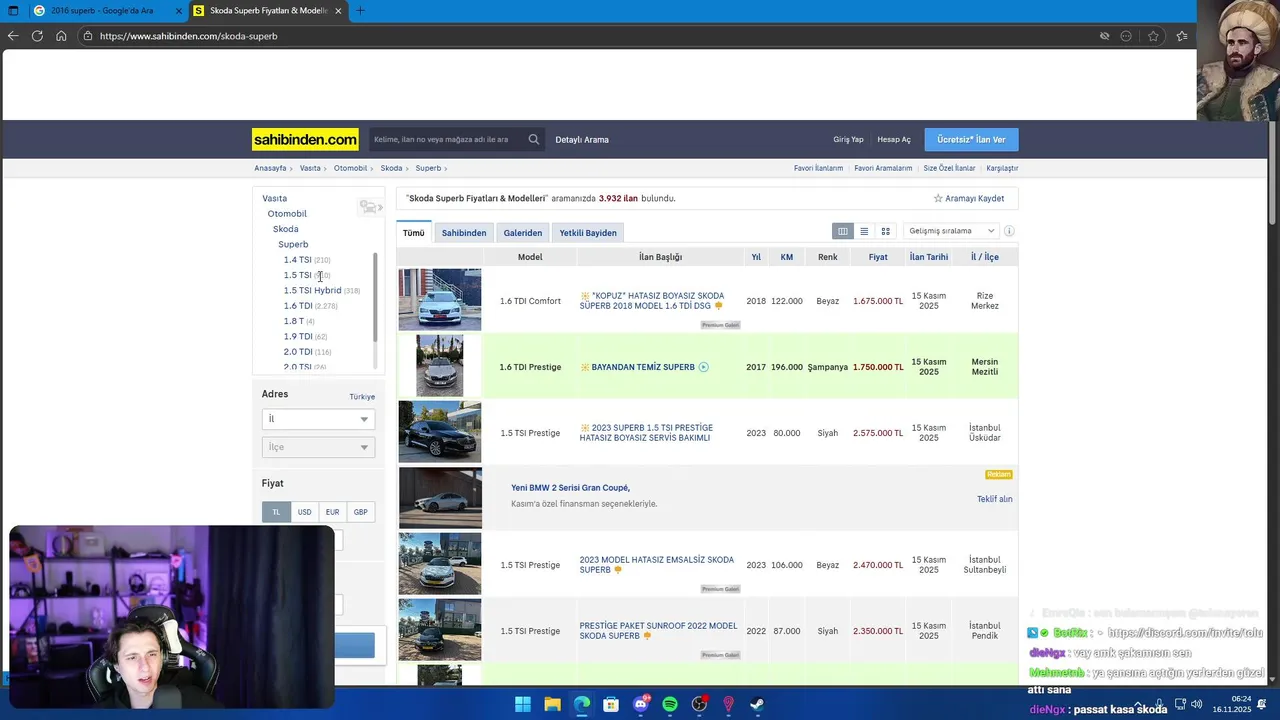Image resolution: width=1280 pixels, height=720 pixels.
Task: Select the Tümü tab
Action: coord(414,233)
